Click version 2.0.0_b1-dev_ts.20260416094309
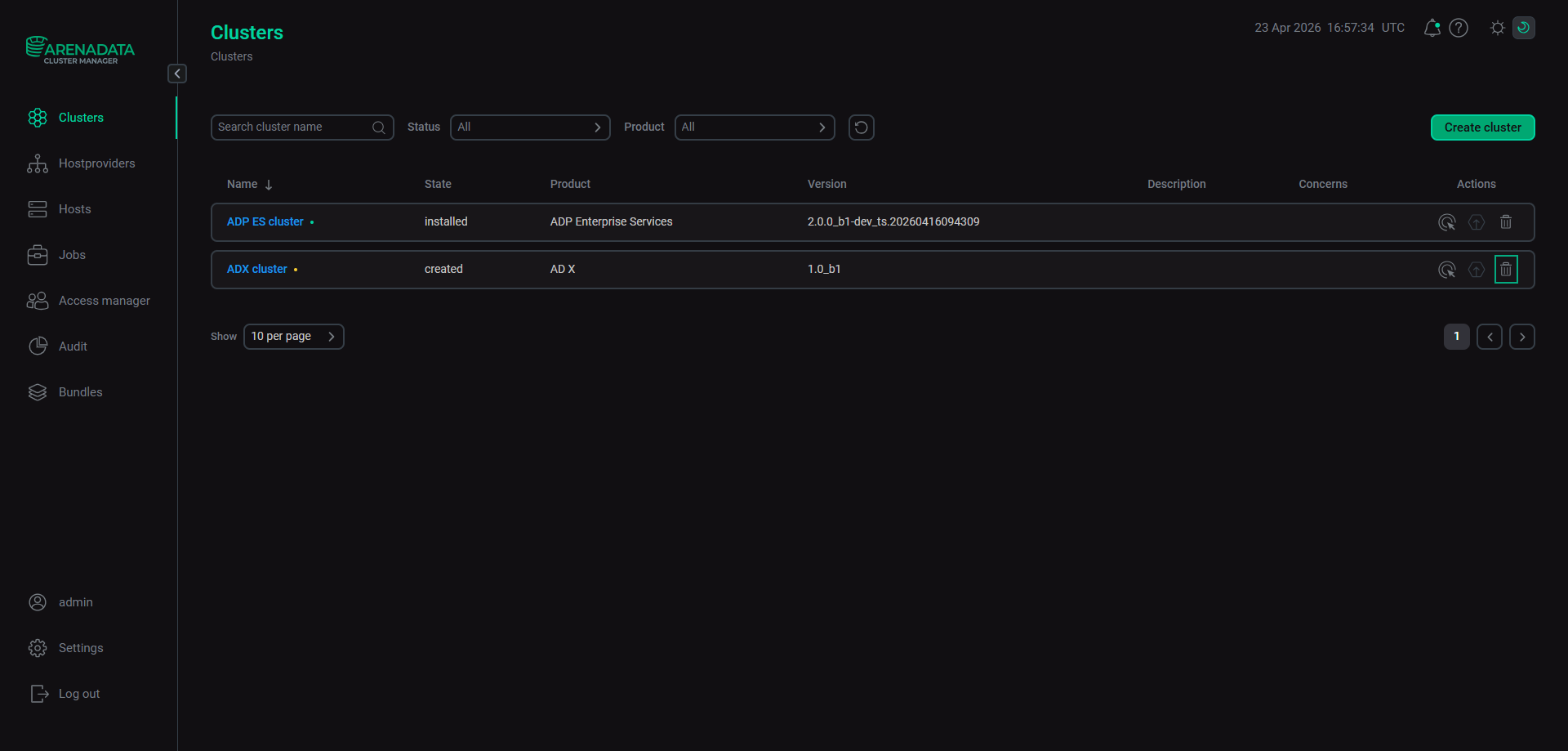This screenshot has height=751, width=1568. (893, 222)
